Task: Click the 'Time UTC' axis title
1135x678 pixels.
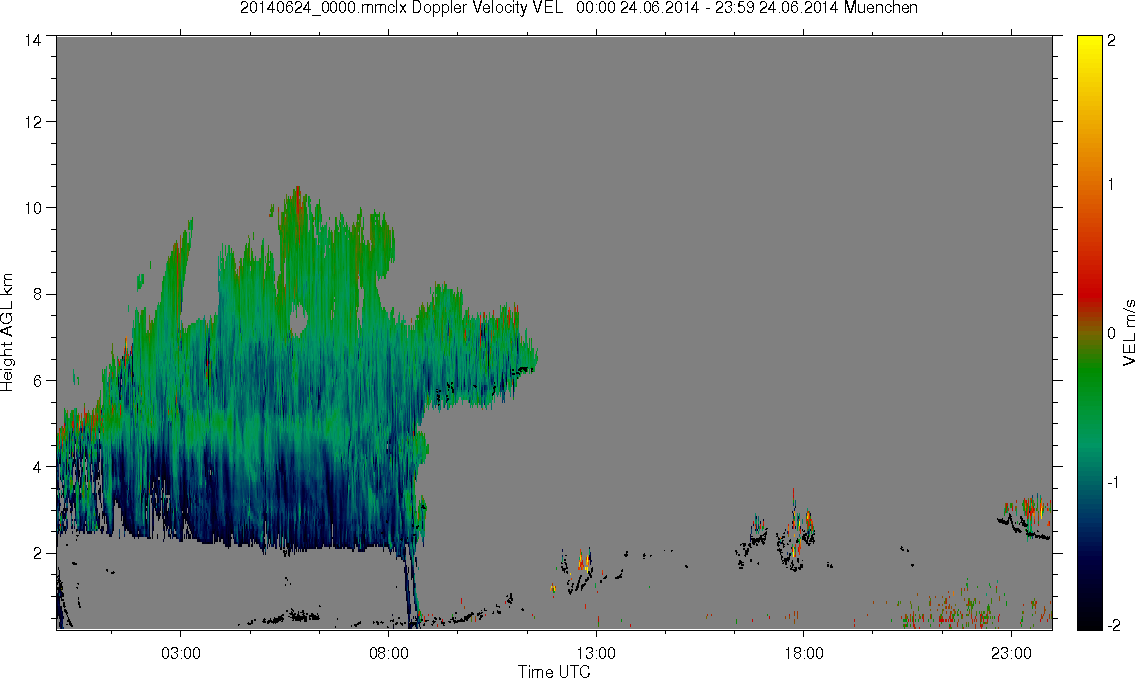Action: click(x=554, y=671)
